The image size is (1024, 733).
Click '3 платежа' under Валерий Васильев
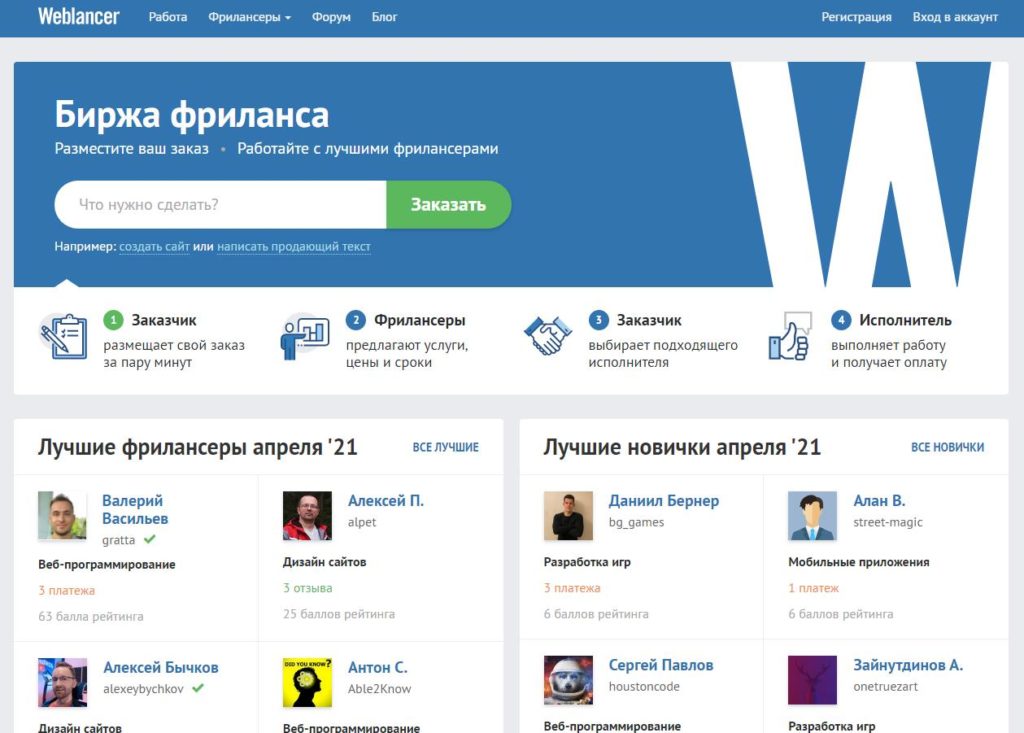click(67, 590)
